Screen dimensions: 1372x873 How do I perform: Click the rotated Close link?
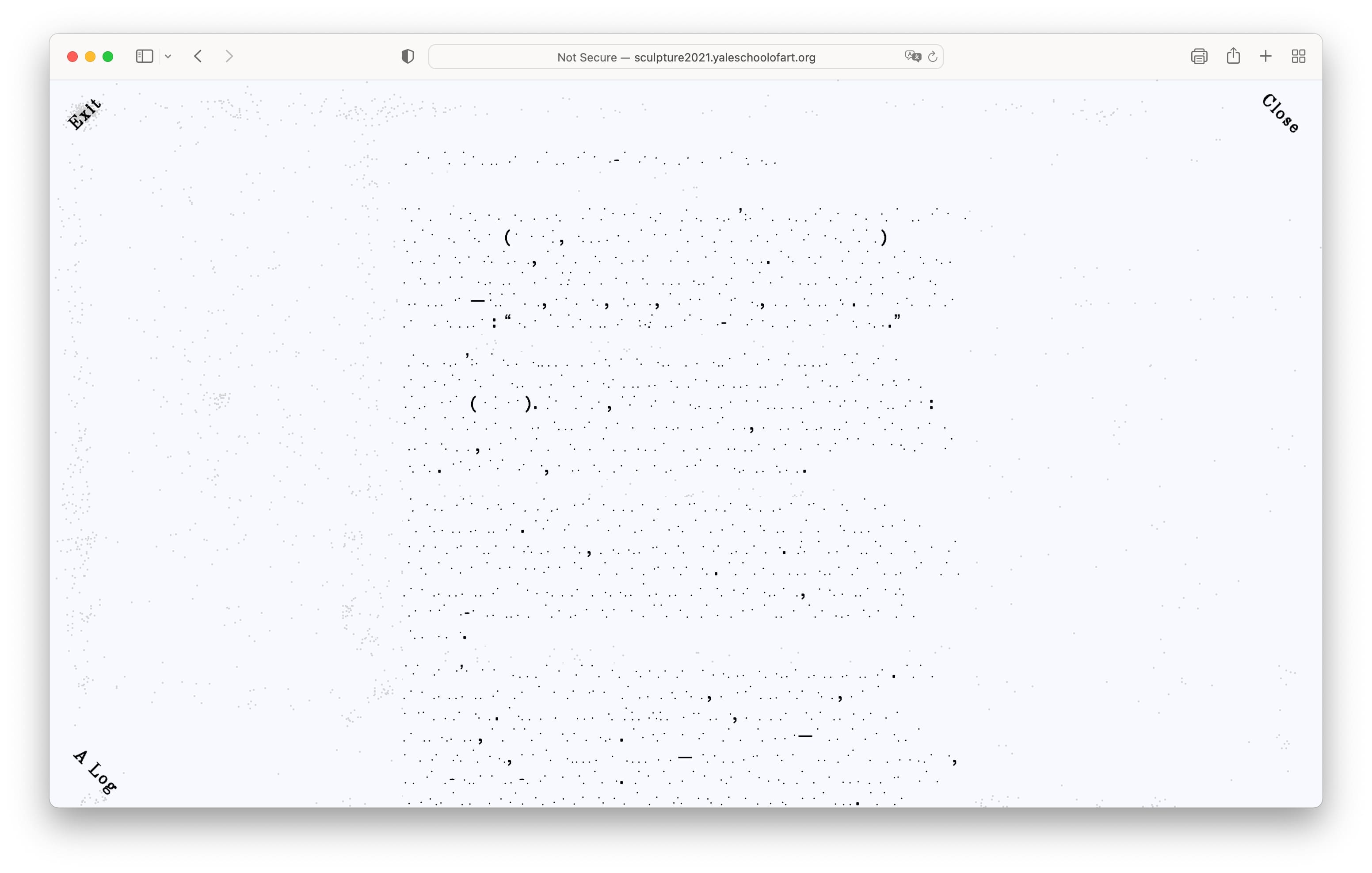click(x=1280, y=114)
